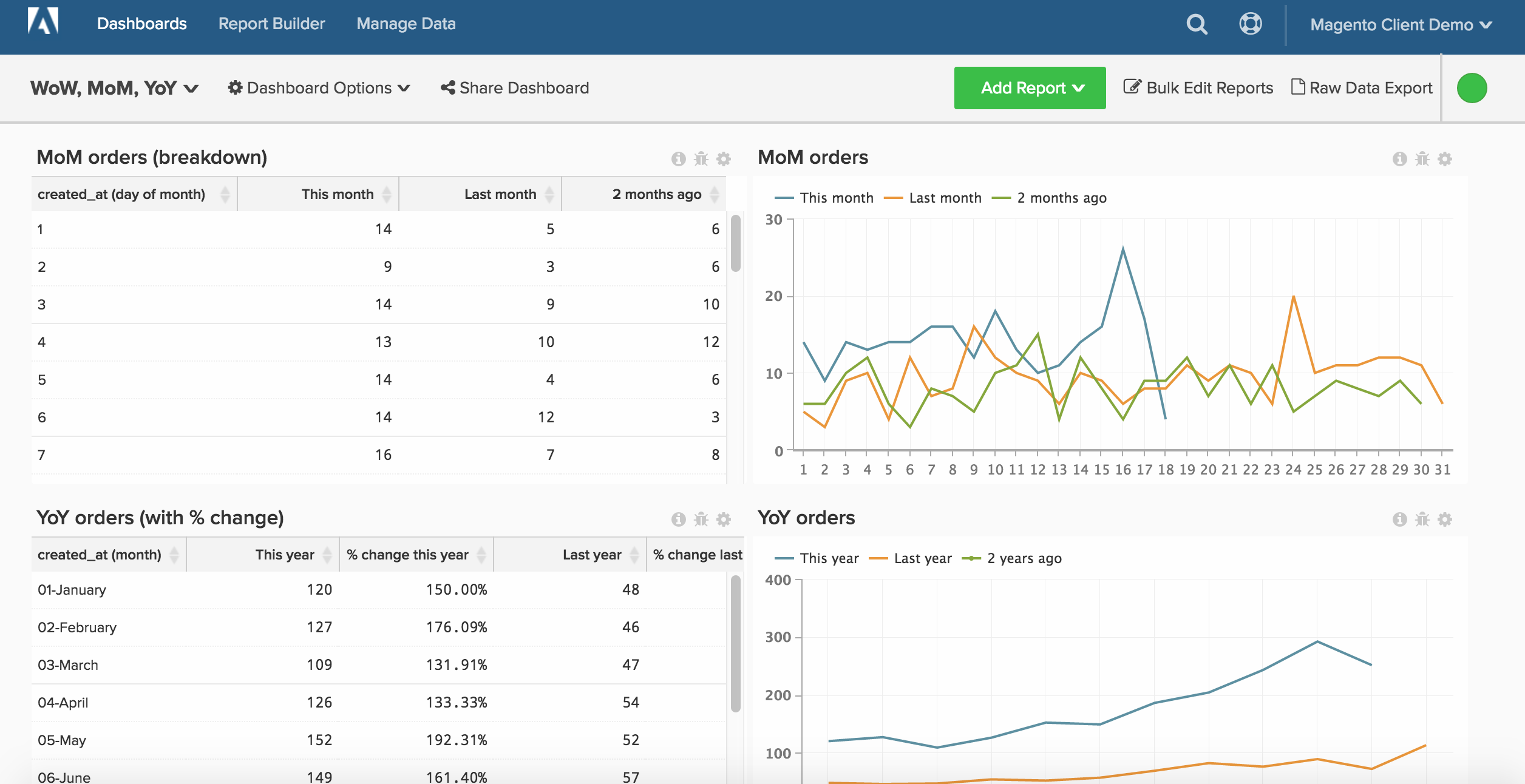
Task: Click info icon on YoY orders (with % change)
Action: (678, 519)
